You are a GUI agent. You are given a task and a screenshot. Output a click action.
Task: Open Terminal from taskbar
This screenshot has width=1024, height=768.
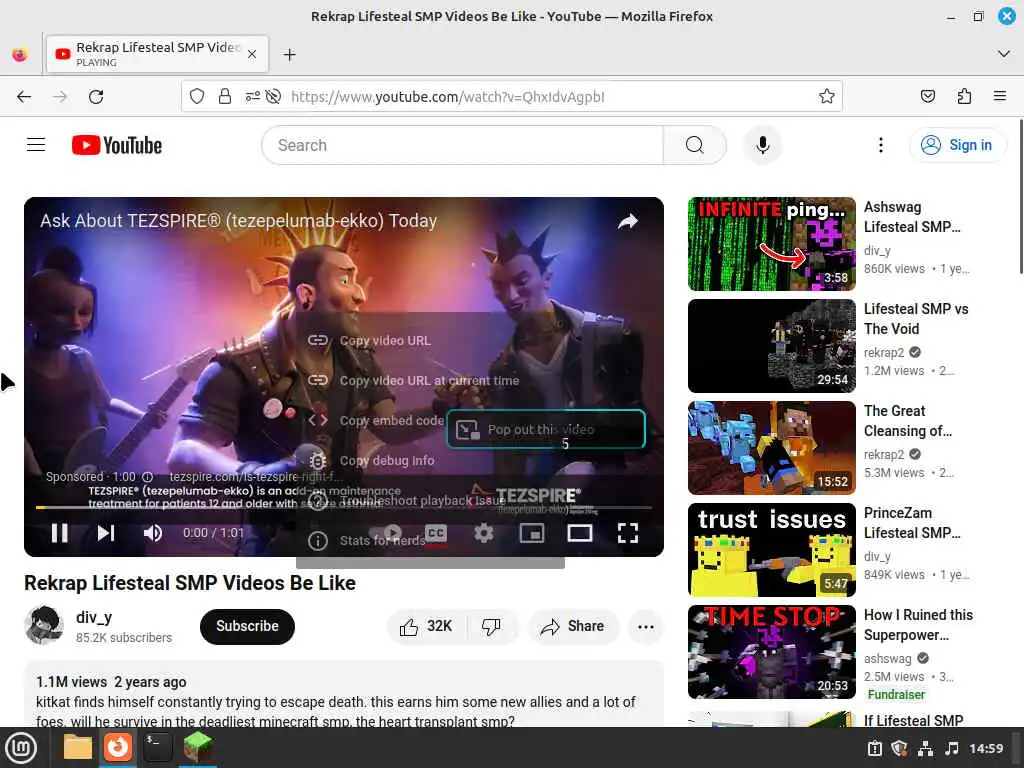pos(157,747)
